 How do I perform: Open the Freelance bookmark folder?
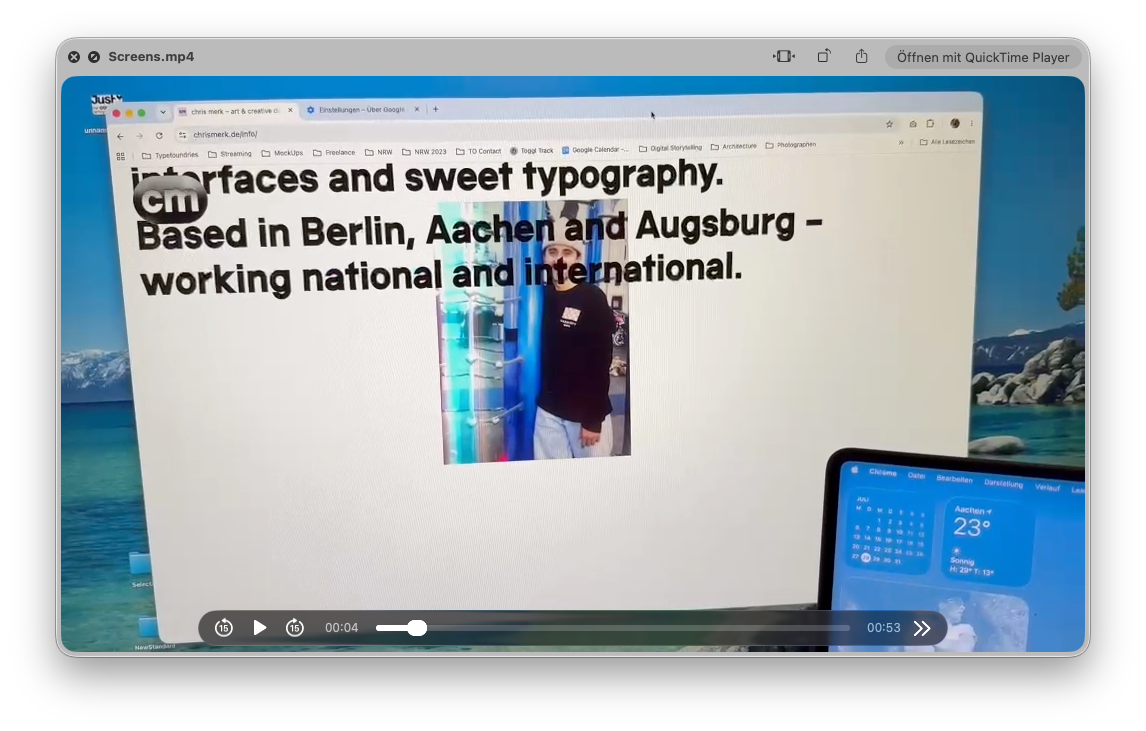334,153
